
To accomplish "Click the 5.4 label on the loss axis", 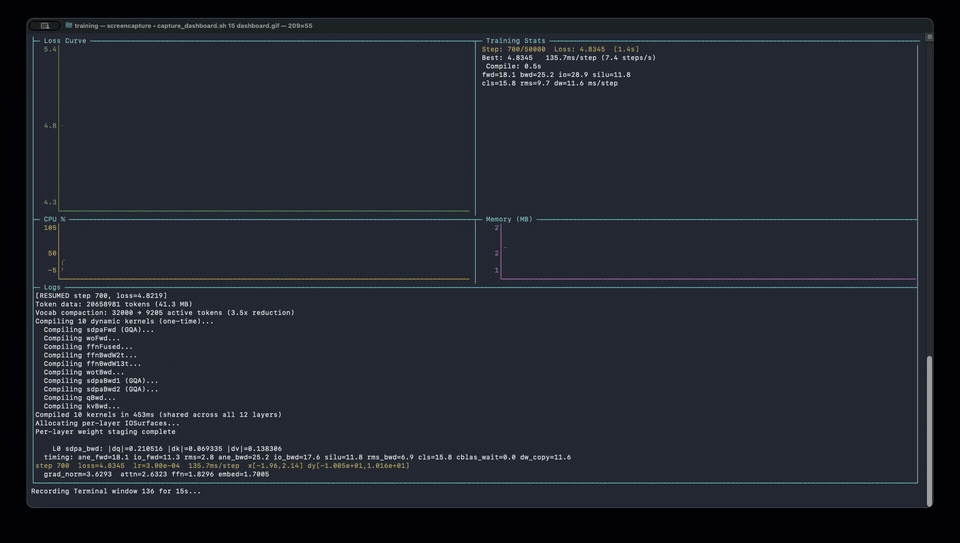I will point(49,49).
